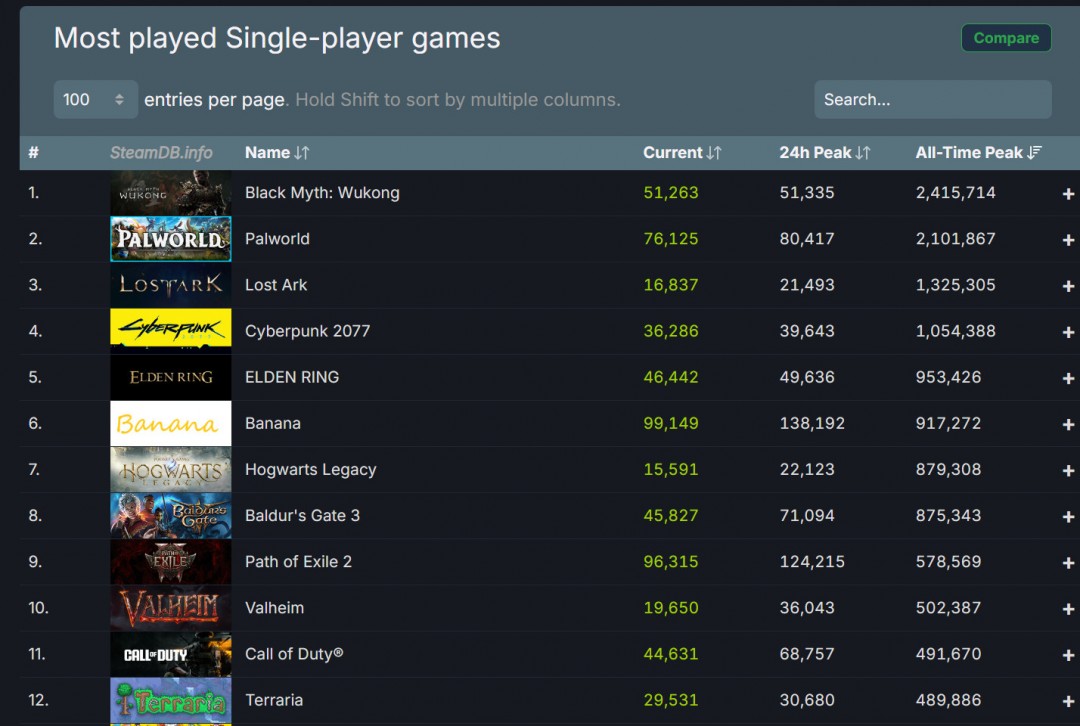Viewport: 1080px width, 726px height.
Task: Focus the Search input field
Action: coord(932,100)
